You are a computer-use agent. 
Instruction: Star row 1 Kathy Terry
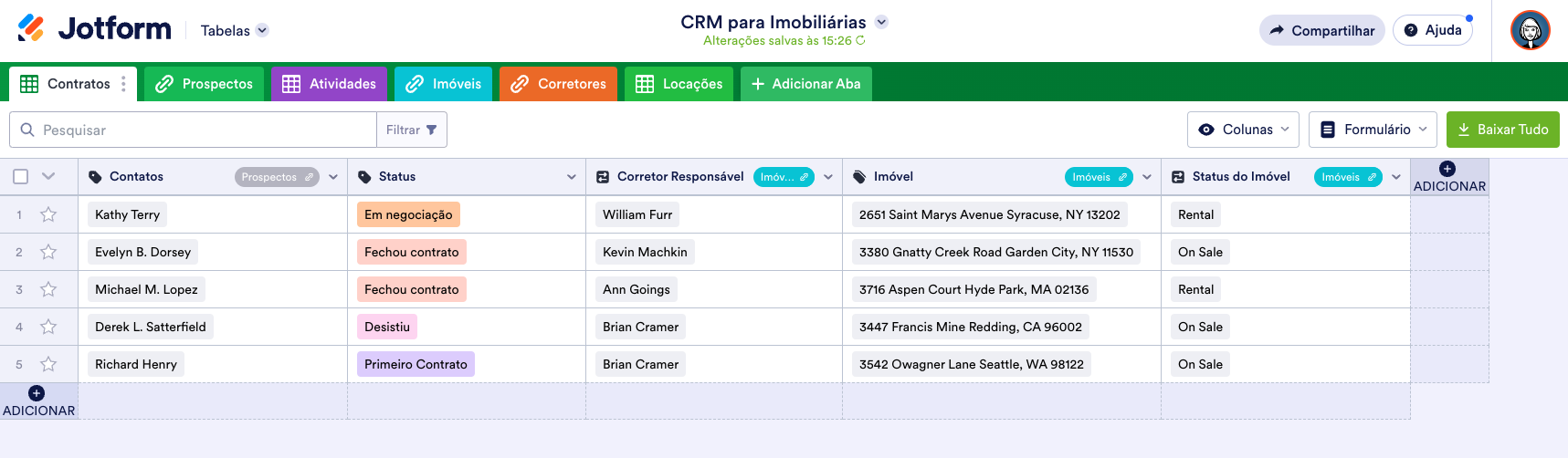click(x=48, y=214)
